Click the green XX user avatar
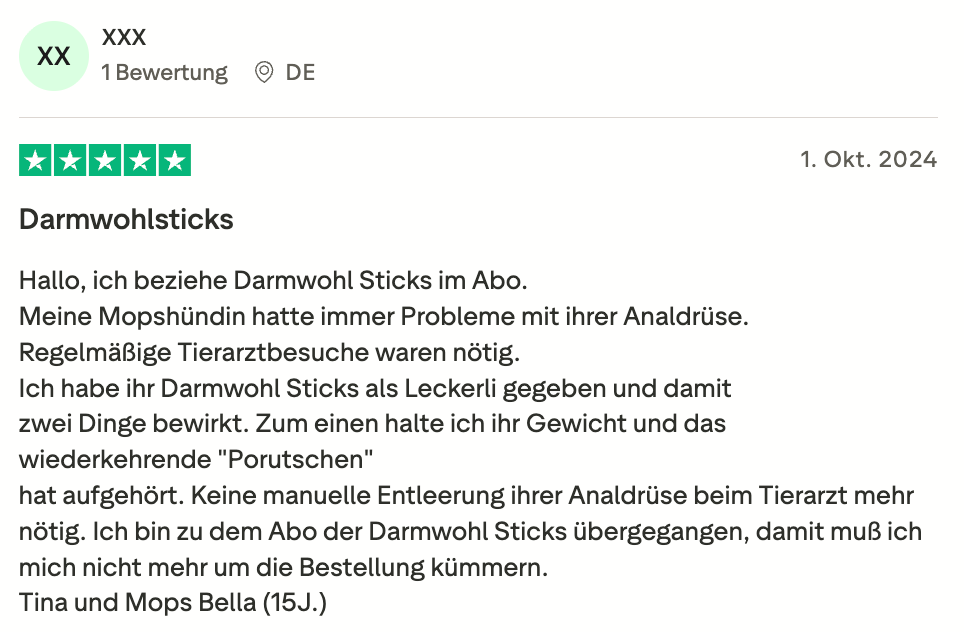964x632 pixels. click(x=54, y=56)
